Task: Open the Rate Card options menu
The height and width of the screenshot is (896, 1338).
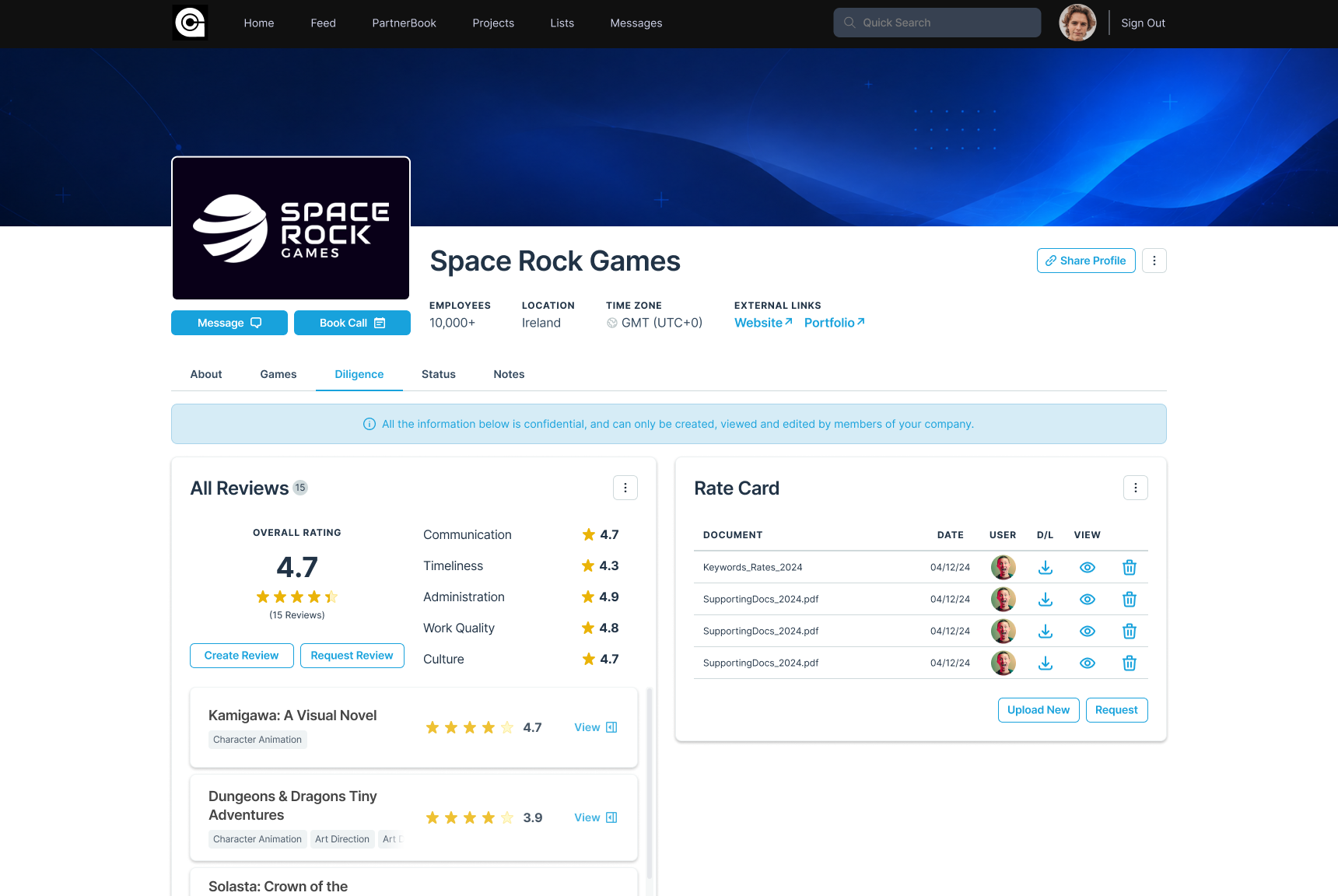Action: (1136, 488)
